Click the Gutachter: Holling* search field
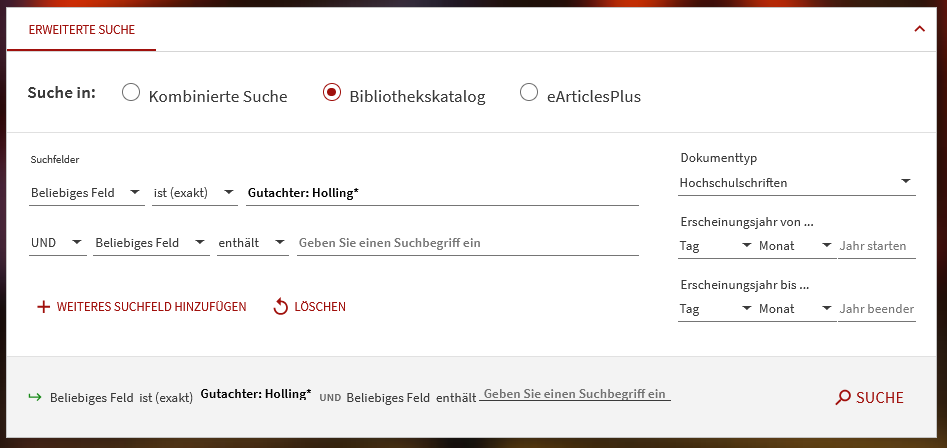 [x=441, y=192]
